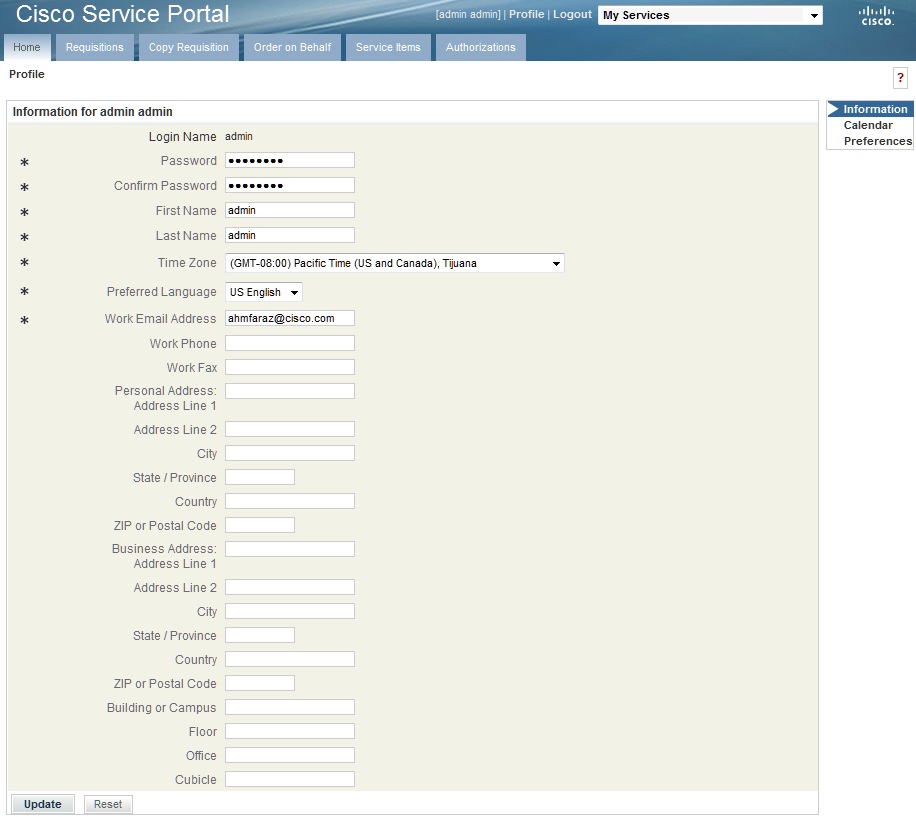Open the help question mark icon
916x817 pixels.
pyautogui.click(x=900, y=77)
